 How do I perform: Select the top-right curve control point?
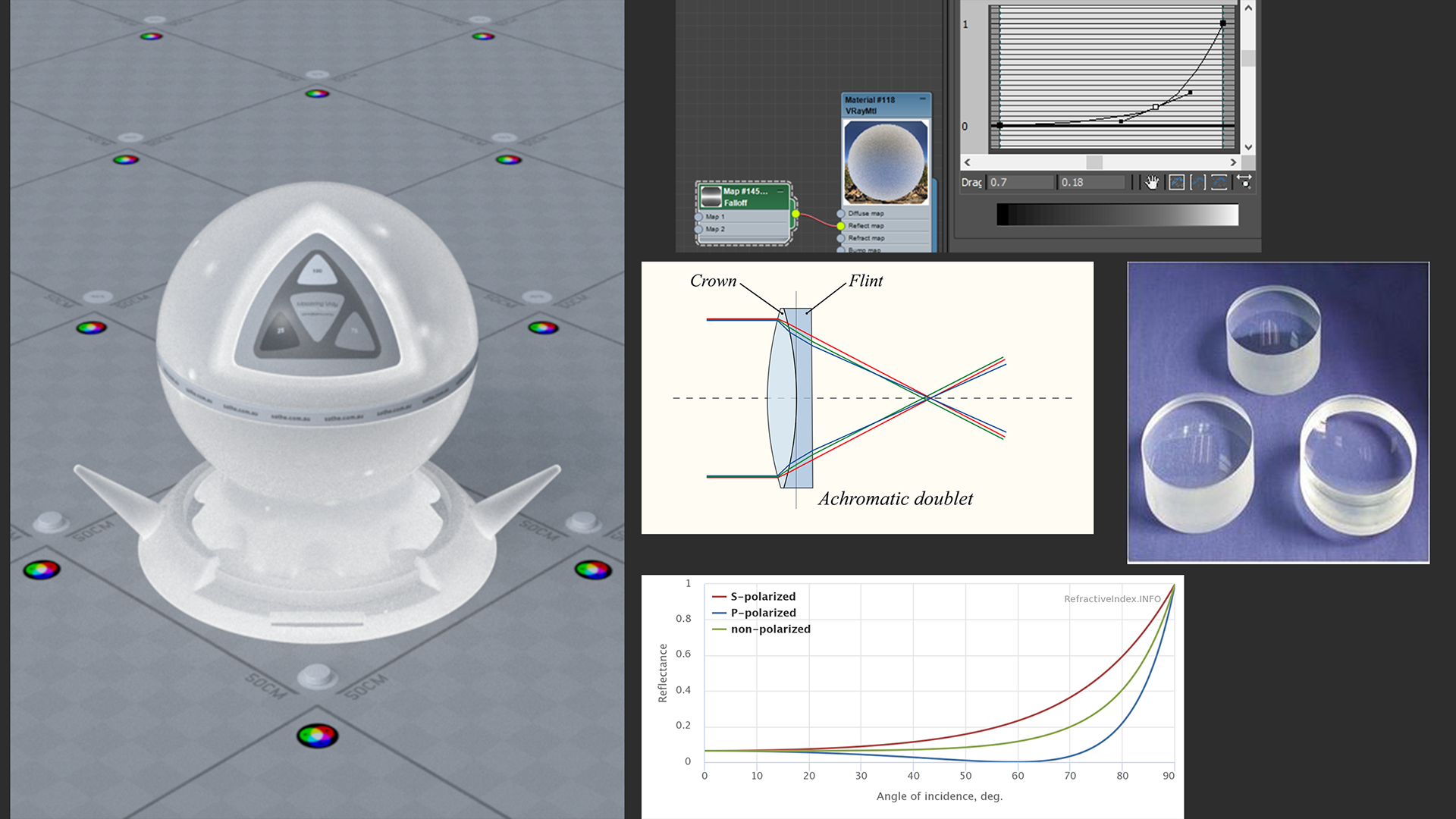tap(1222, 24)
